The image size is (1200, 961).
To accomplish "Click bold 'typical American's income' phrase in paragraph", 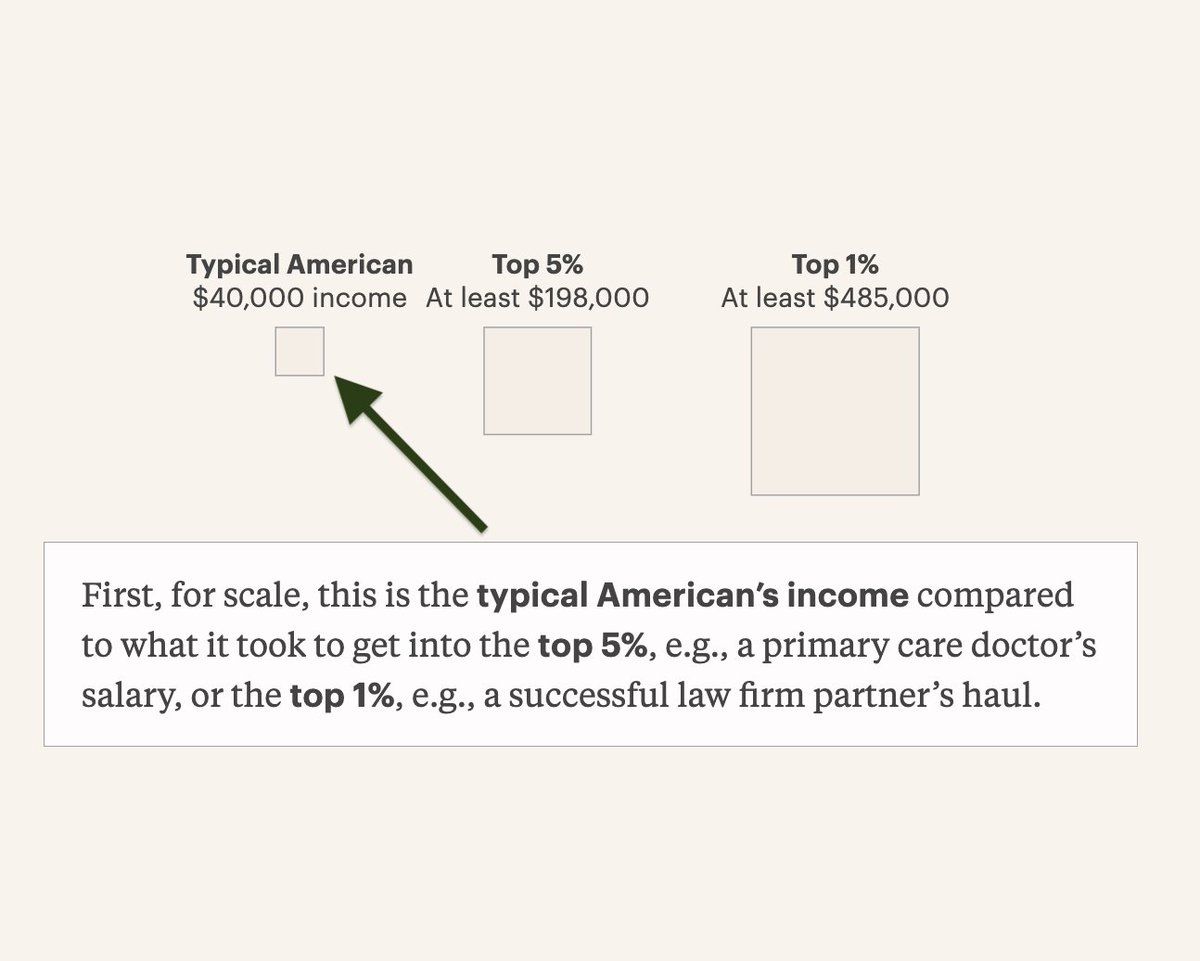I will coord(692,596).
